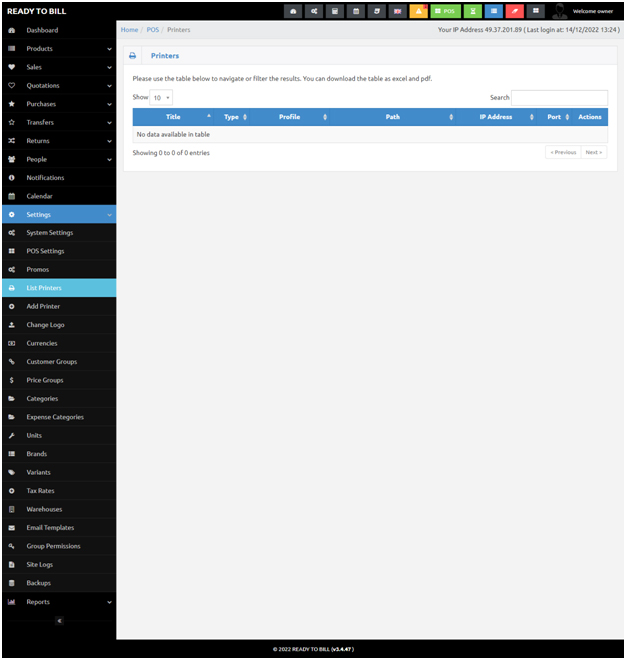Click the red eraser icon in top bar

click(x=514, y=11)
